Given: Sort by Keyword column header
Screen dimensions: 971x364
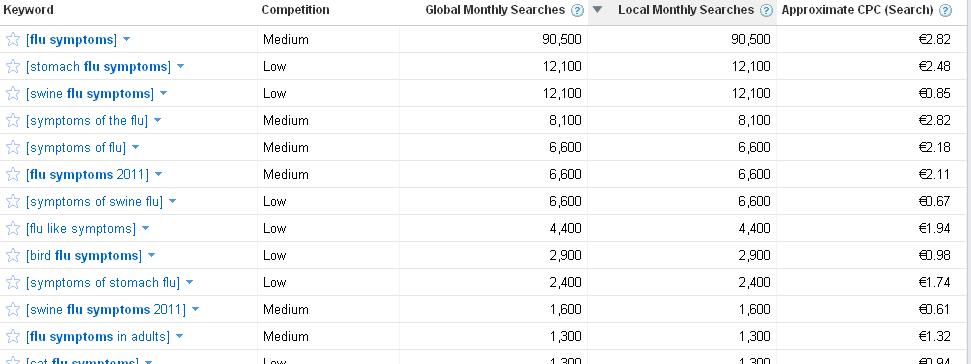Looking at the screenshot, I should coord(28,10).
